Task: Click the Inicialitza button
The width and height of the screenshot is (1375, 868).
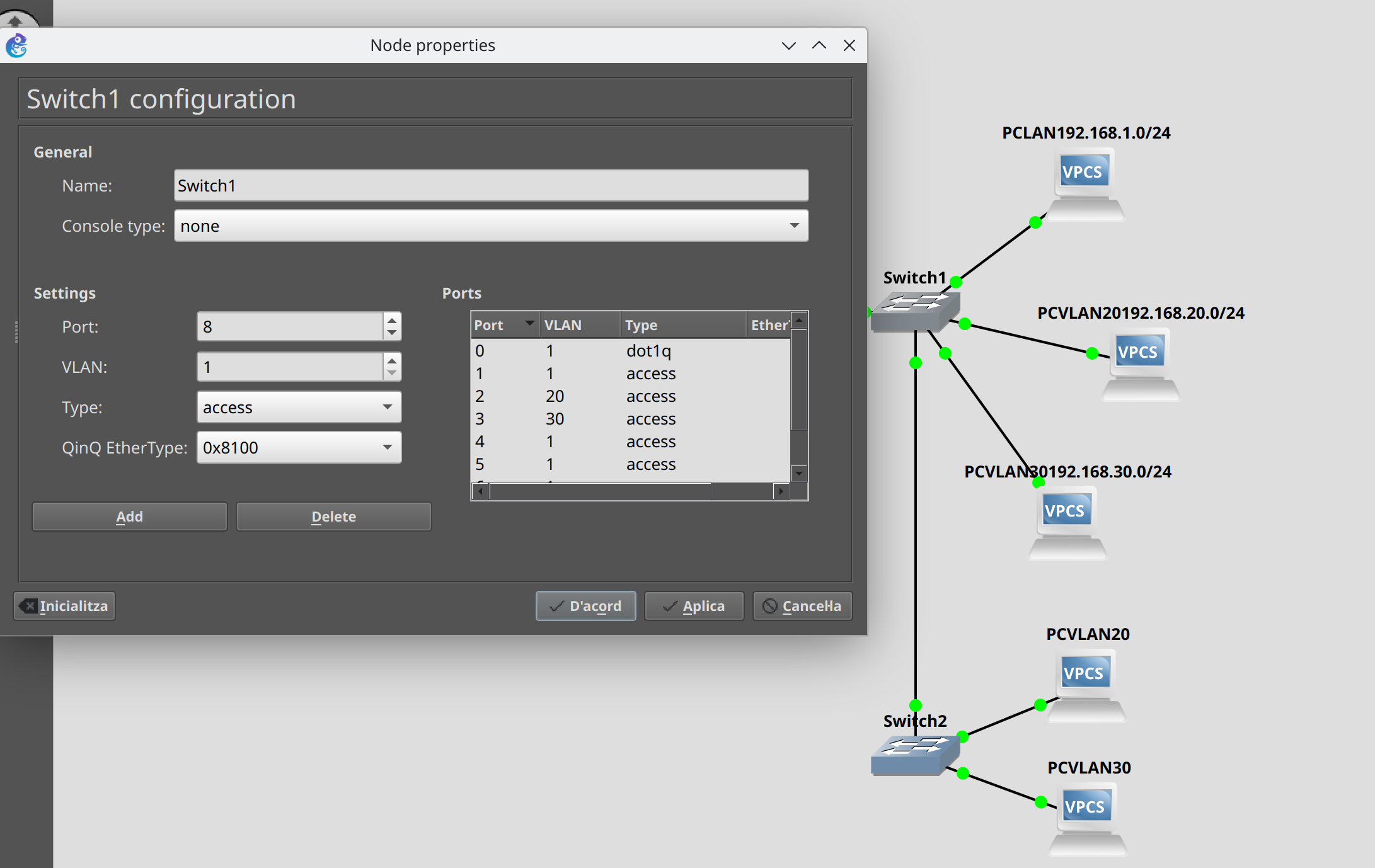Action: [64, 605]
